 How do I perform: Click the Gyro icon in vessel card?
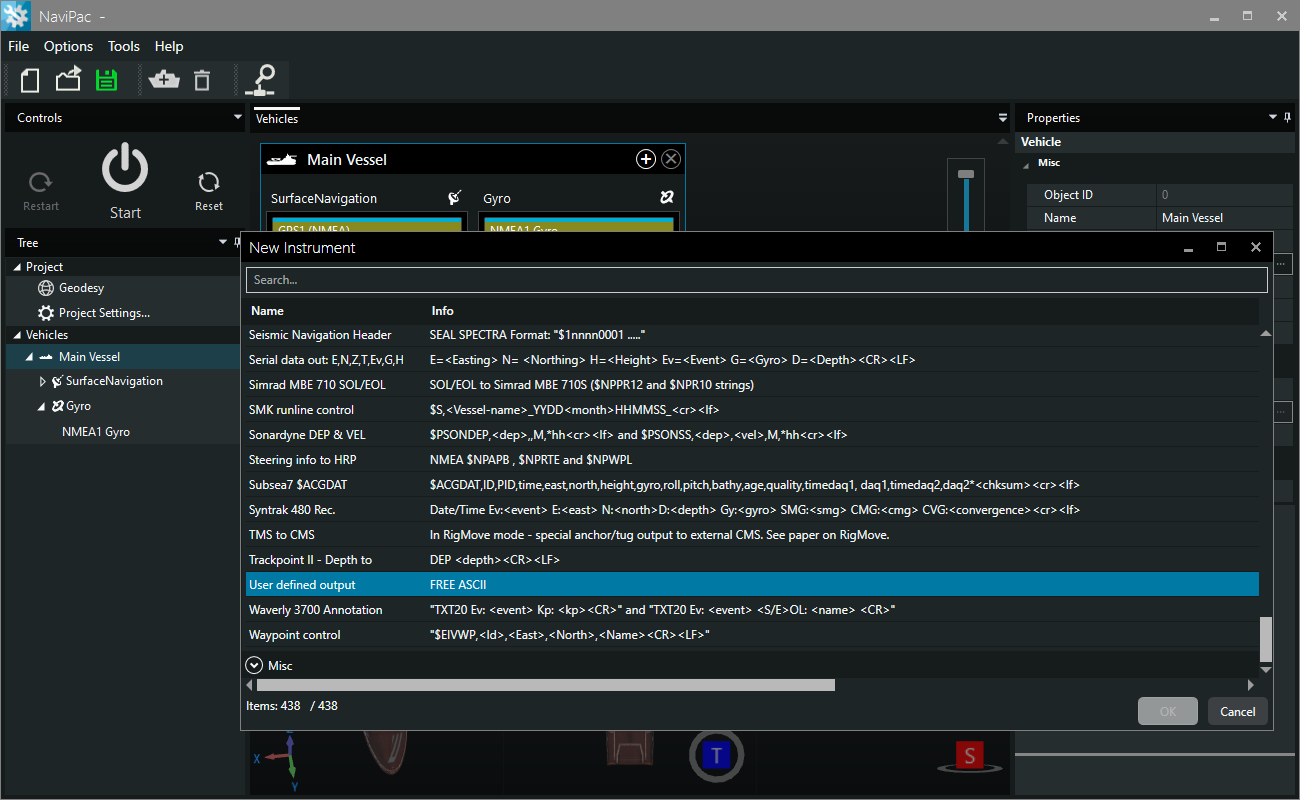[667, 198]
